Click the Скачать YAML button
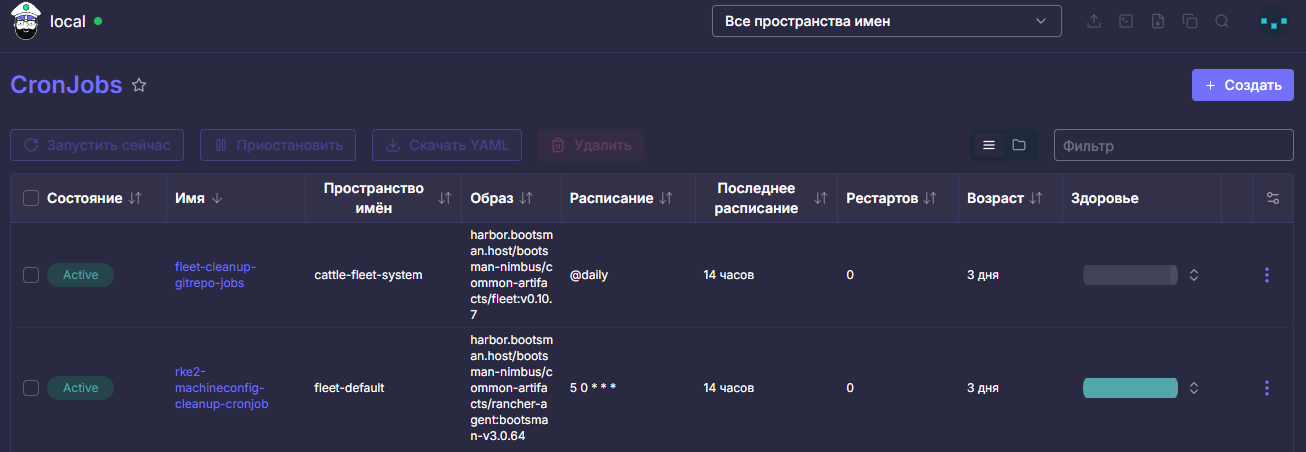This screenshot has height=452, width=1306. 447,145
